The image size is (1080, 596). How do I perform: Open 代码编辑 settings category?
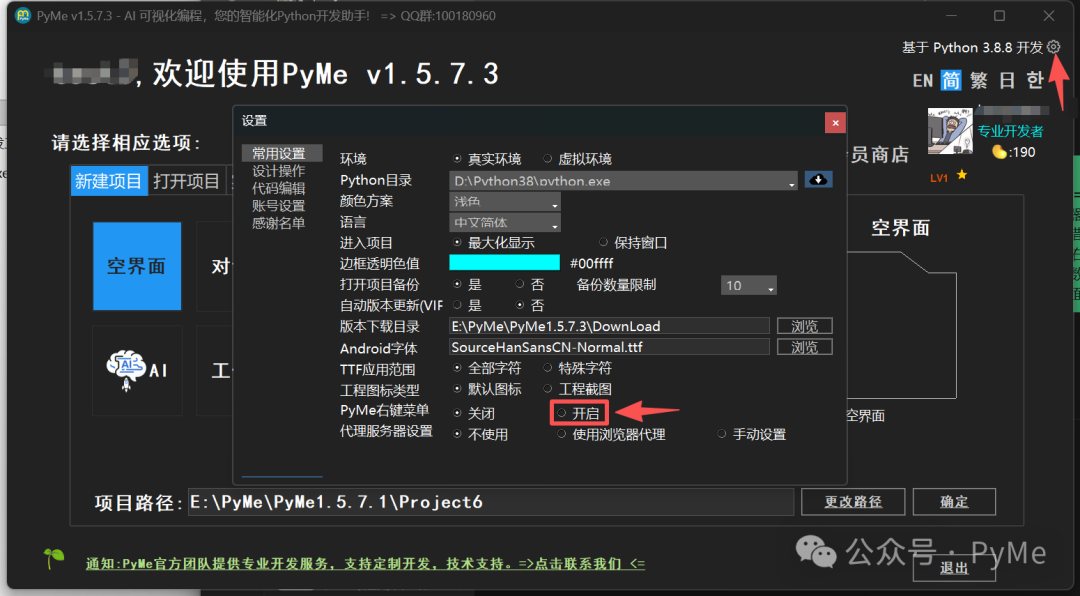point(278,188)
